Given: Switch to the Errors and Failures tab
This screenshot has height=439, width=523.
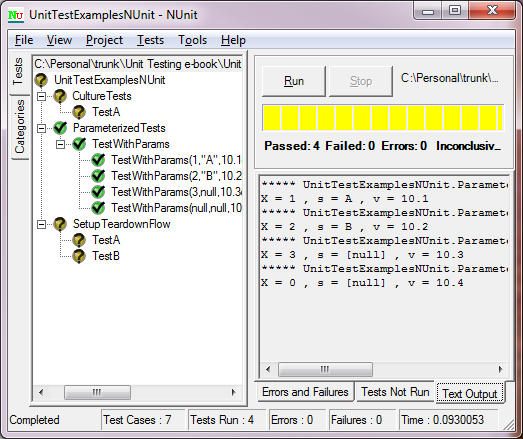Looking at the screenshot, I should pyautogui.click(x=305, y=392).
